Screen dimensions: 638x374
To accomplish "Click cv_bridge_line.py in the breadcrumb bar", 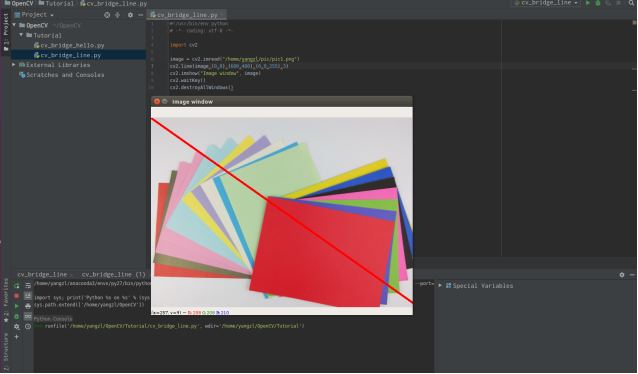I will pyautogui.click(x=114, y=3).
